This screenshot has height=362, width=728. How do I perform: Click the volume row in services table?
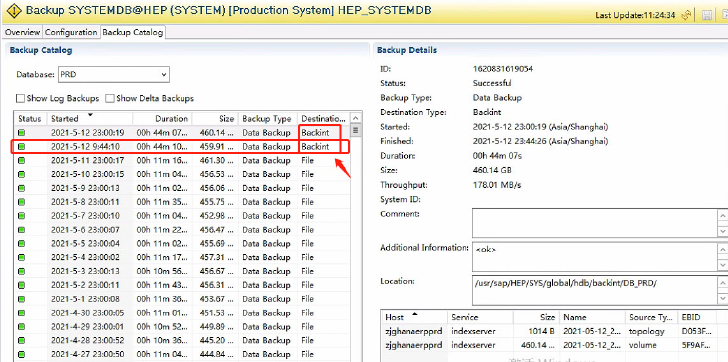tap(554, 345)
